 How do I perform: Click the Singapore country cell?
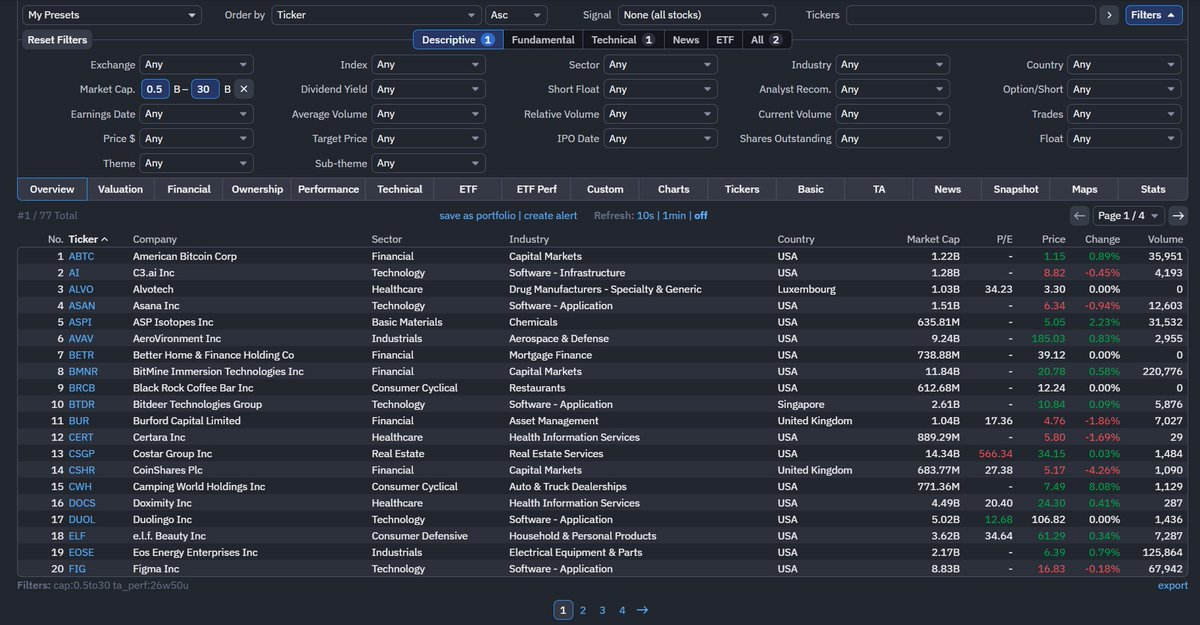[x=801, y=405]
